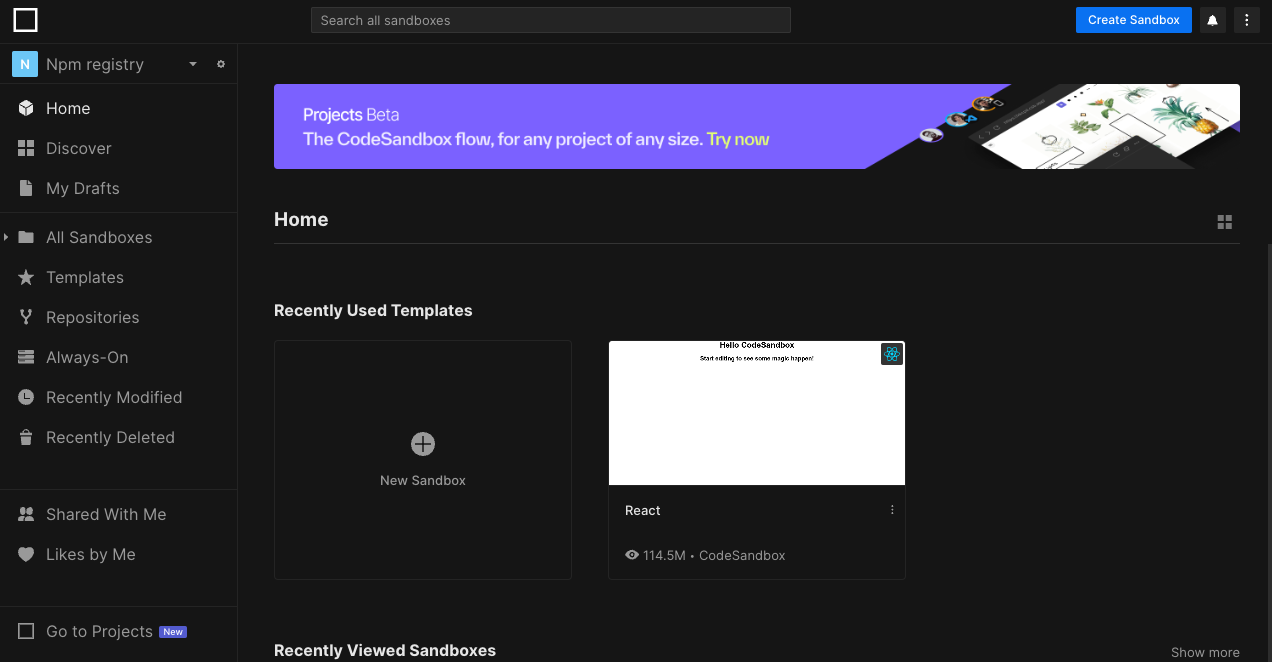1272x662 pixels.
Task: Click the Go to Projects square icon
Action: 26,631
